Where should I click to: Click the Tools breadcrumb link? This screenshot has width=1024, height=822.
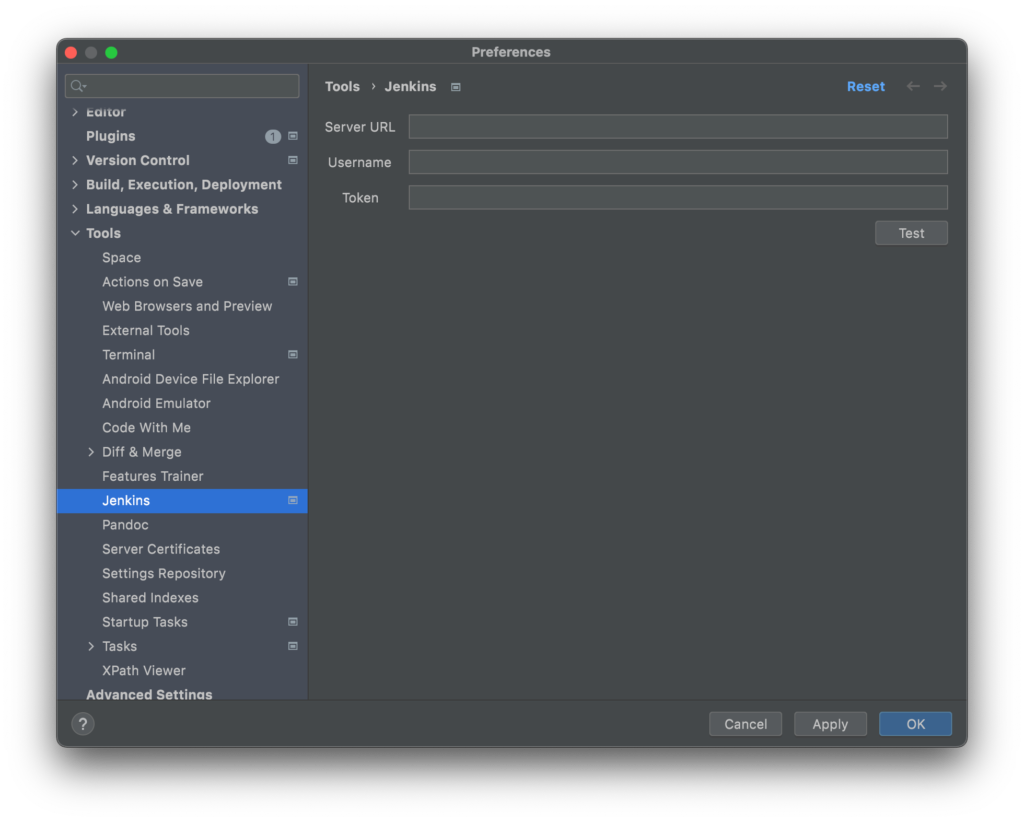[342, 86]
